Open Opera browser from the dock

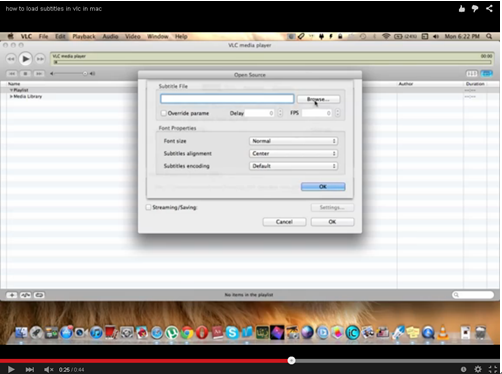(202, 332)
